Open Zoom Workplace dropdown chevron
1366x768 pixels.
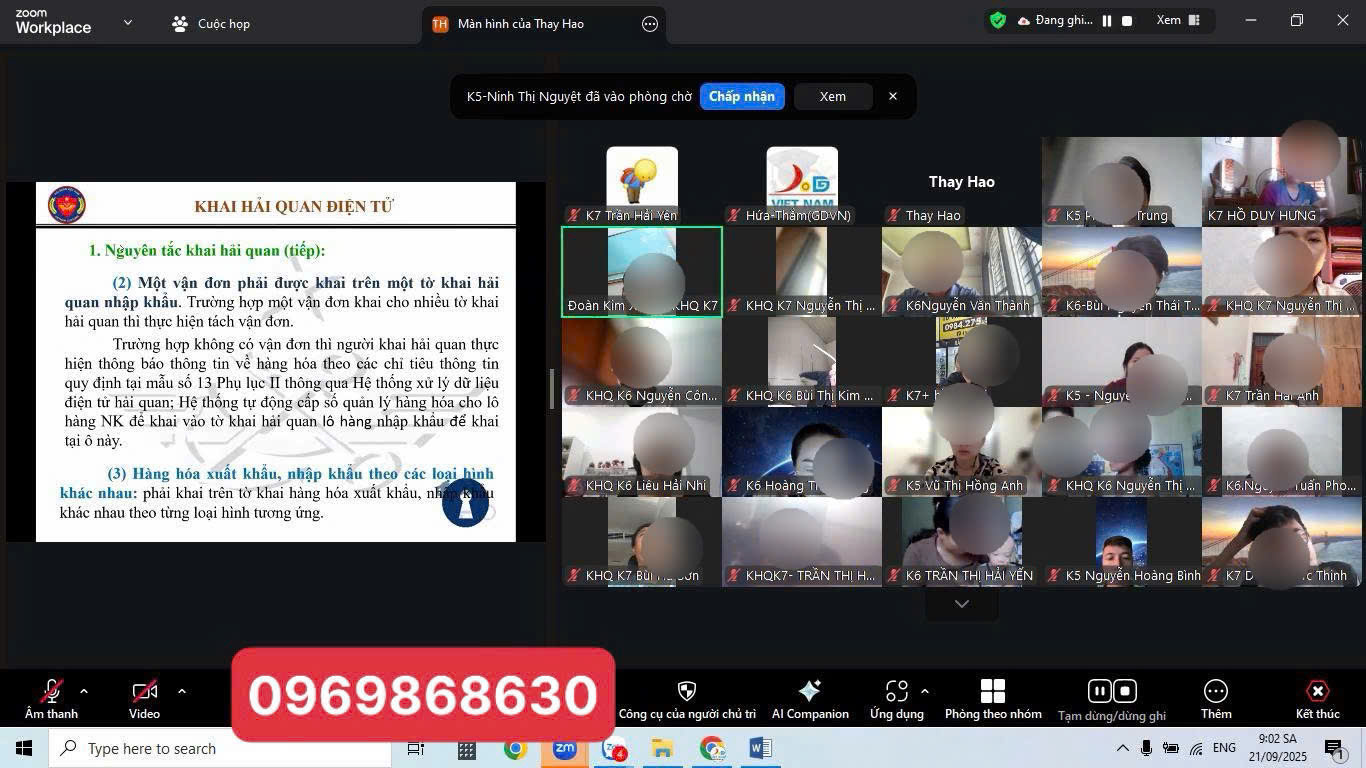click(x=127, y=23)
